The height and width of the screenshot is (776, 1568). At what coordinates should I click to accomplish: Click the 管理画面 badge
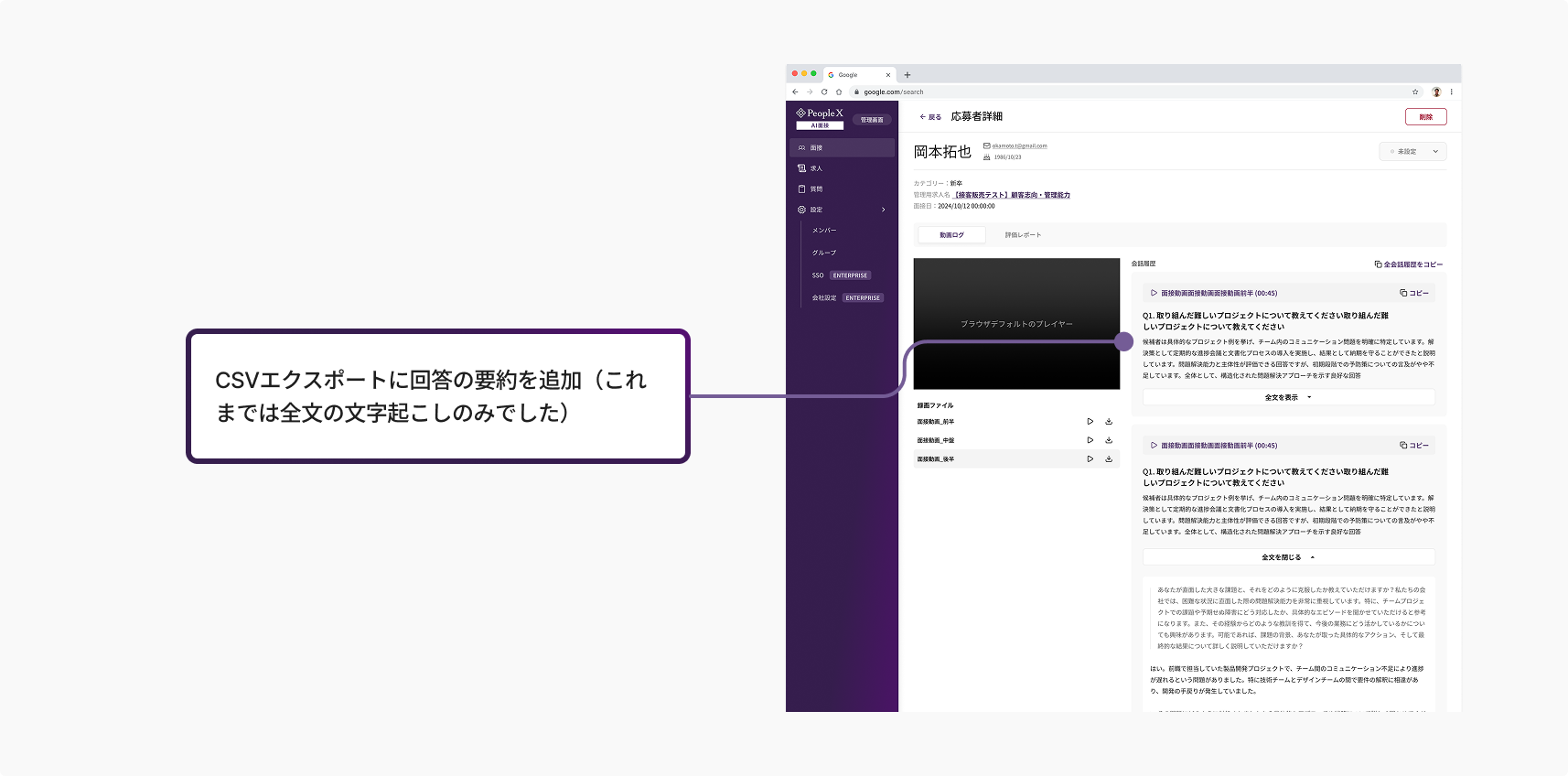[x=872, y=120]
